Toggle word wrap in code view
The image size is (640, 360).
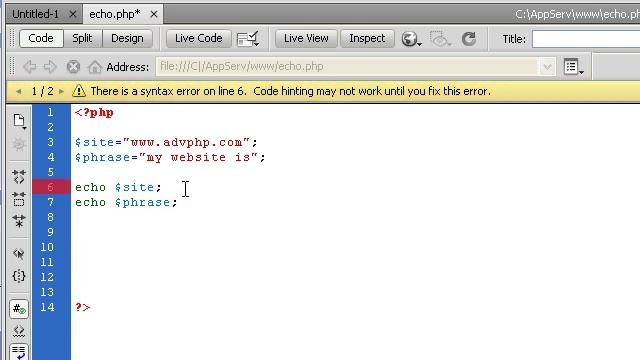tap(19, 352)
